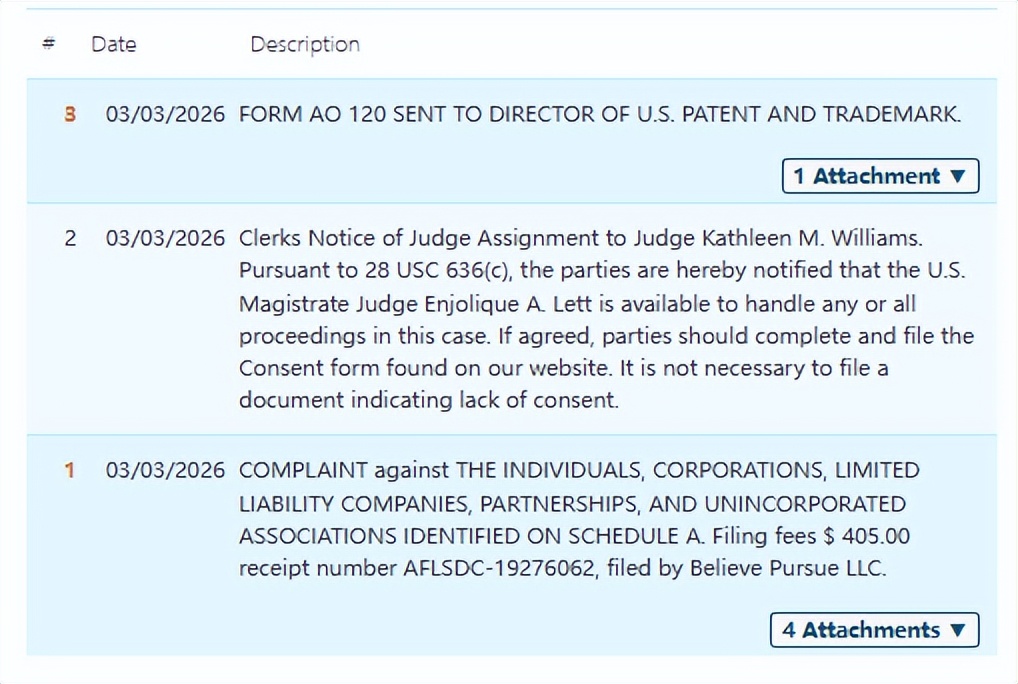The image size is (1018, 684).
Task: Click the date of the Judge Assignment entry
Action: 165,238
